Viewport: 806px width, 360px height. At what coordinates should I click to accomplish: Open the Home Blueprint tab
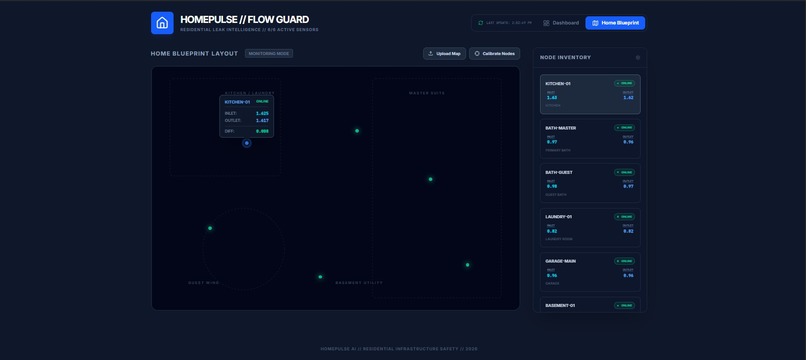(615, 23)
